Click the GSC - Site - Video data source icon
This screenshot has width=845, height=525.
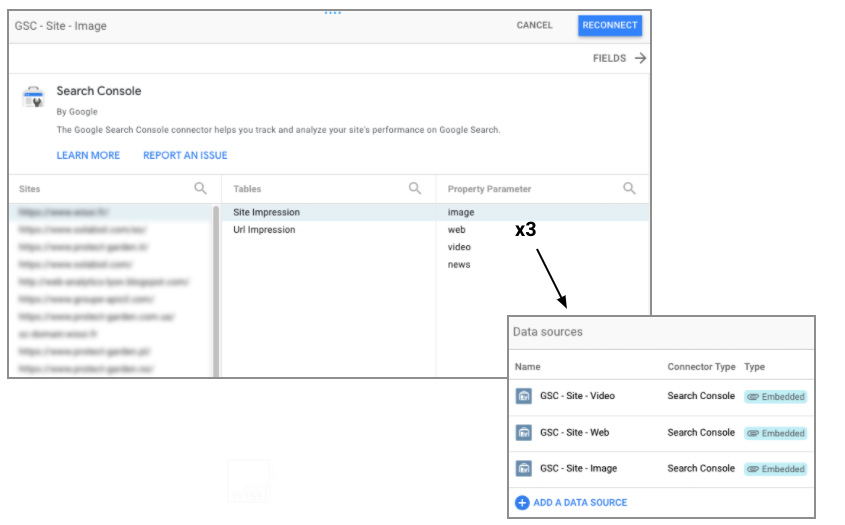coord(523,396)
